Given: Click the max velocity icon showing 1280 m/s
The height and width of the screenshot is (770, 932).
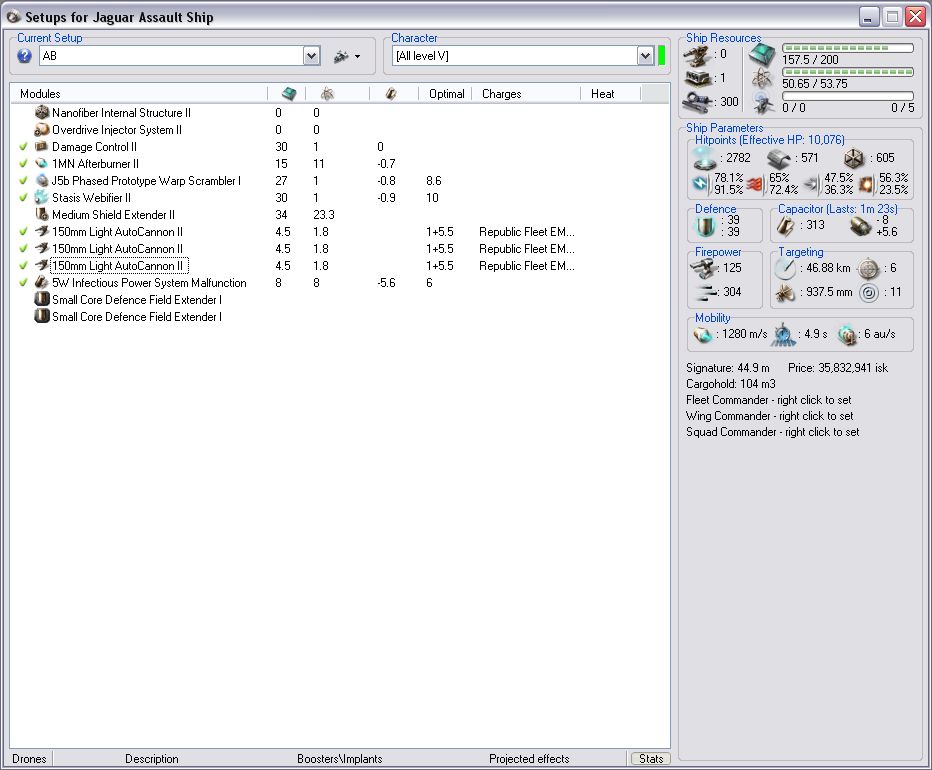Looking at the screenshot, I should [703, 335].
